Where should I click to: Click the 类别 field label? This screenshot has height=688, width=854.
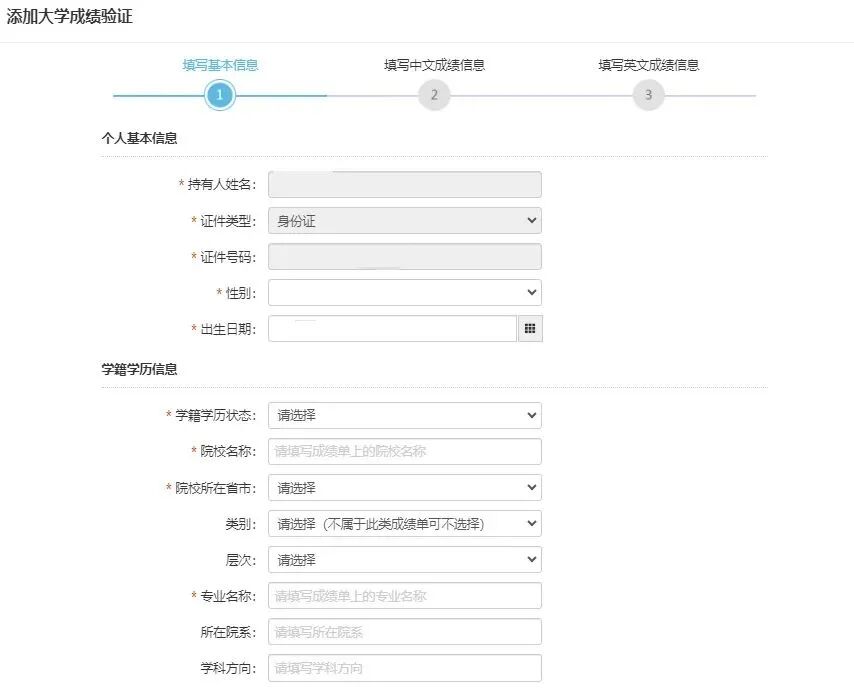tap(240, 524)
